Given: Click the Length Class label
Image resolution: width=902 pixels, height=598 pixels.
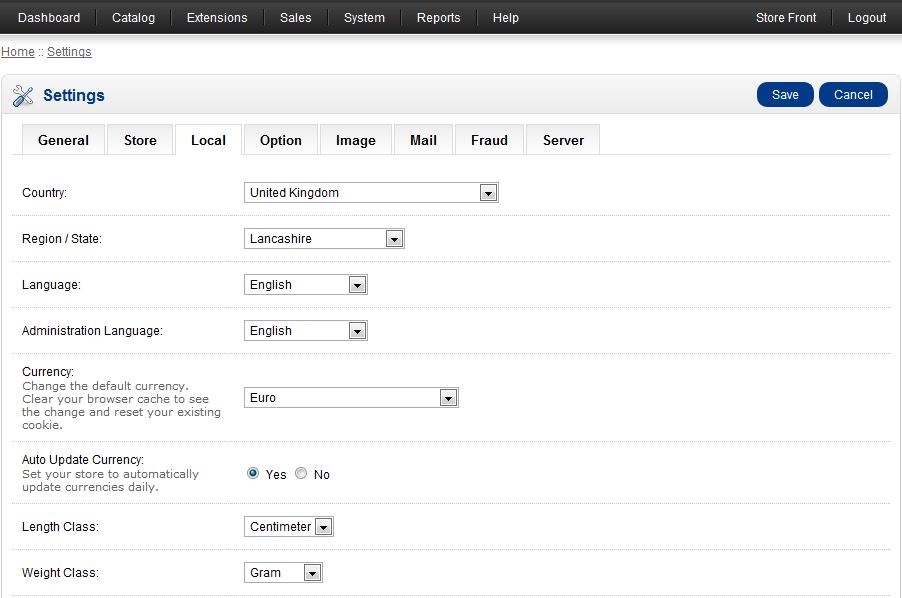Looking at the screenshot, I should [x=60, y=527].
